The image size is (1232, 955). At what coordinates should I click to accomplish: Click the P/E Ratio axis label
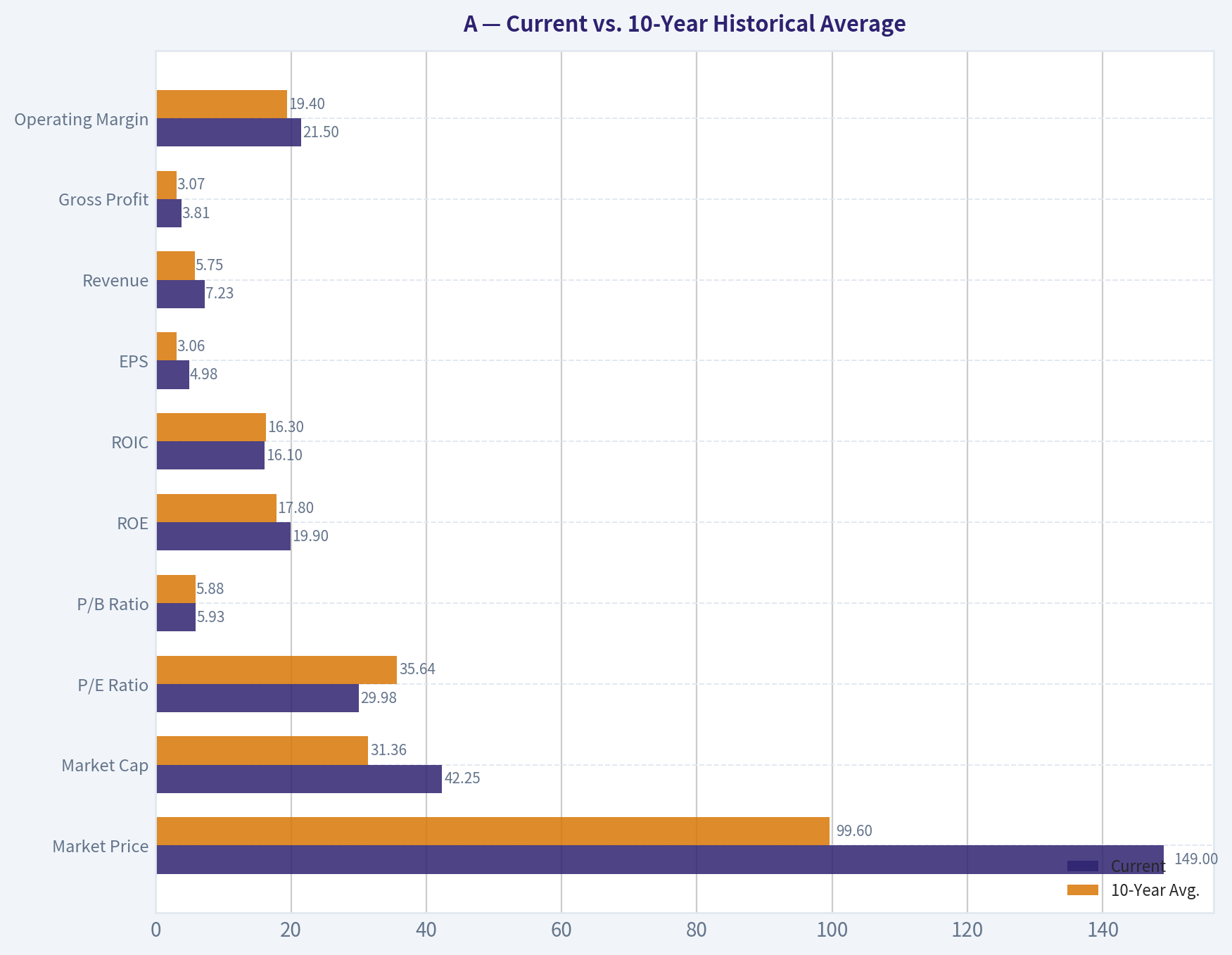[113, 685]
